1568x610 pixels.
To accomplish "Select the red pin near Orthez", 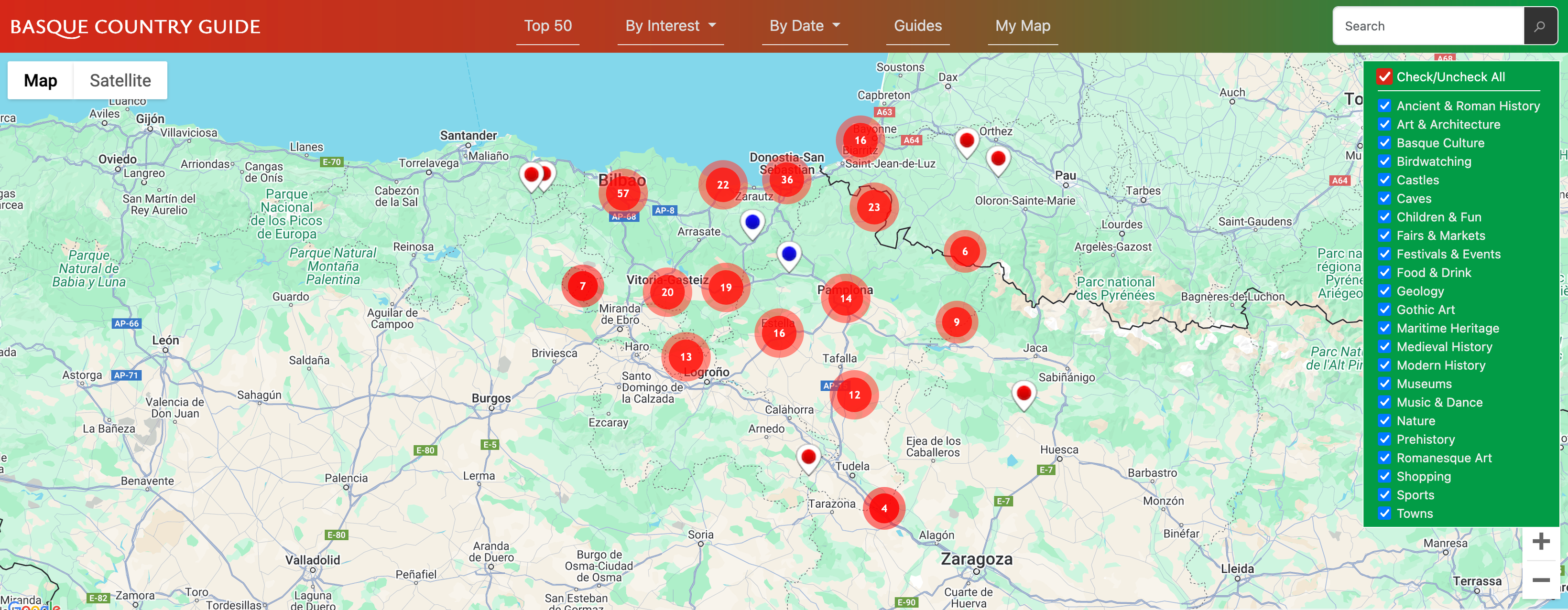I will 966,143.
